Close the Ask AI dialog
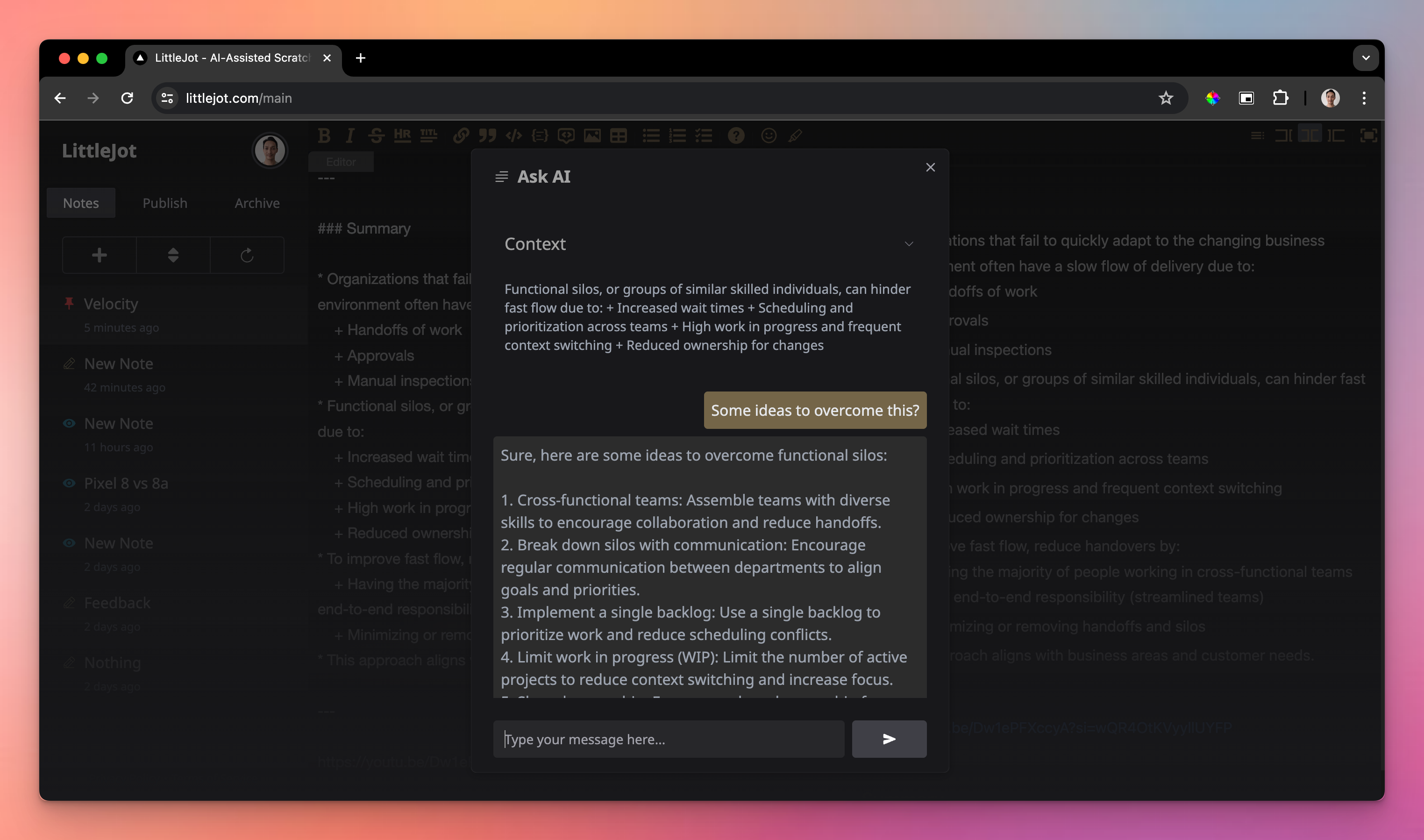1424x840 pixels. 930,167
